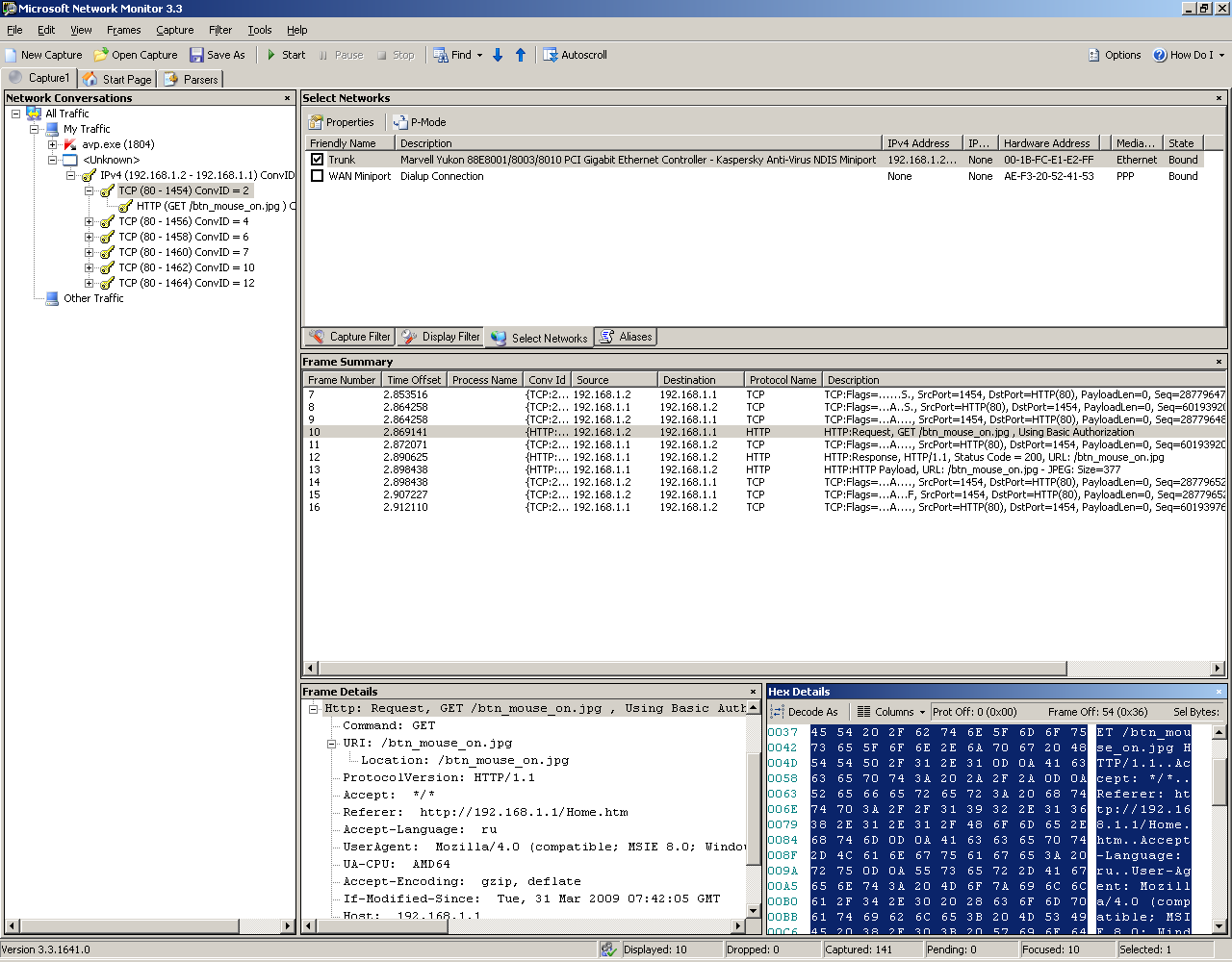Open Options from the toolbar
This screenshot has width=1232, height=962.
click(1115, 55)
